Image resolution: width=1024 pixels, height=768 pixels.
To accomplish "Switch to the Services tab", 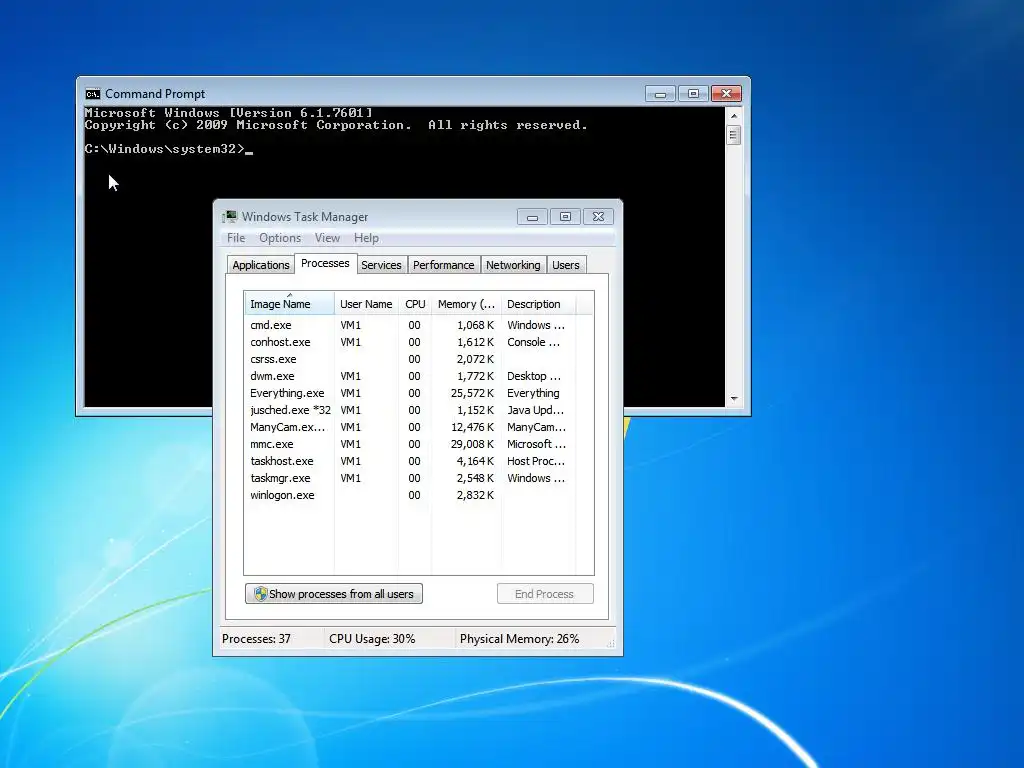I will [x=381, y=265].
